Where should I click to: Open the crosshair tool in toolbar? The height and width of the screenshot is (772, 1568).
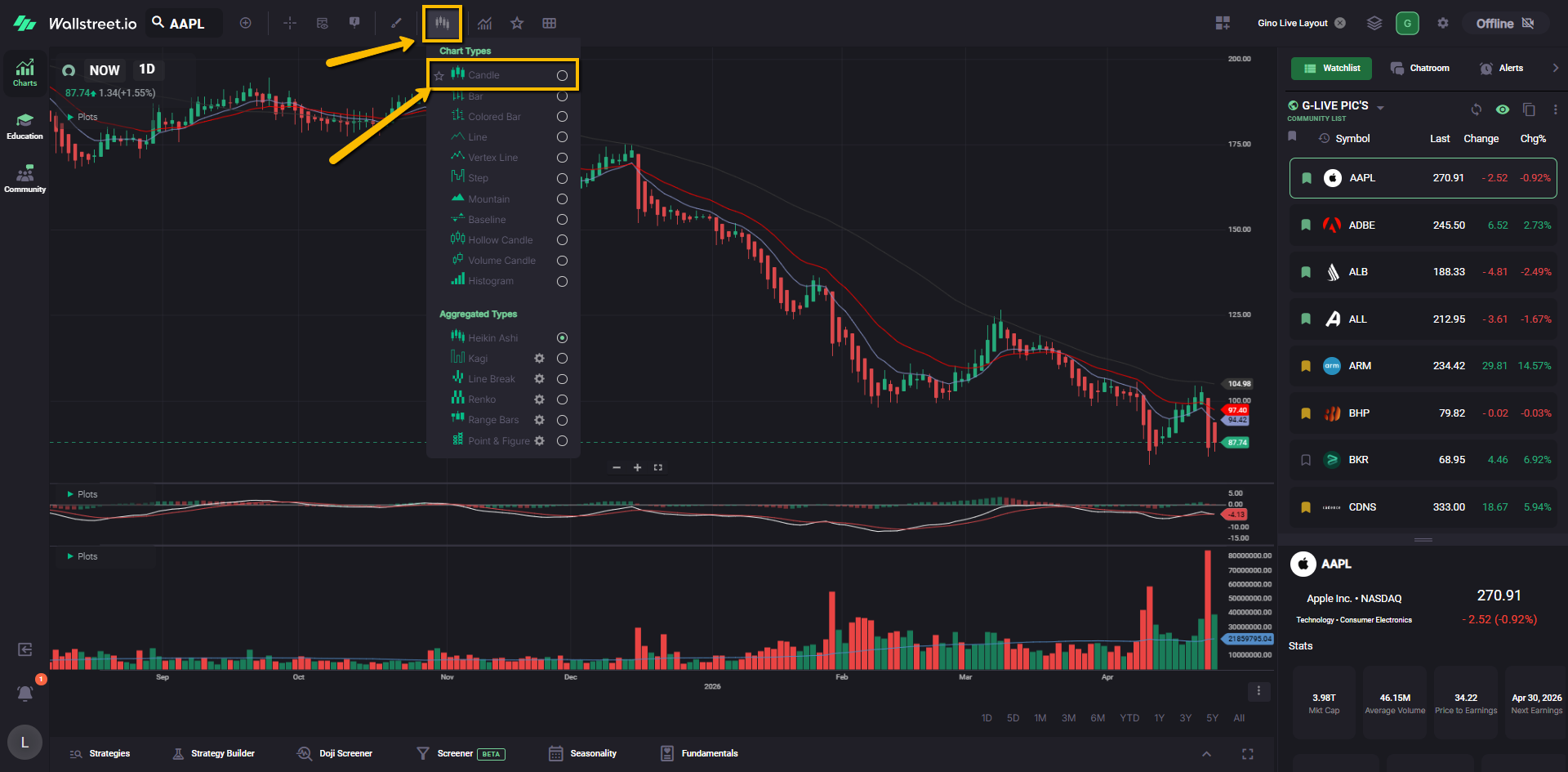[290, 23]
